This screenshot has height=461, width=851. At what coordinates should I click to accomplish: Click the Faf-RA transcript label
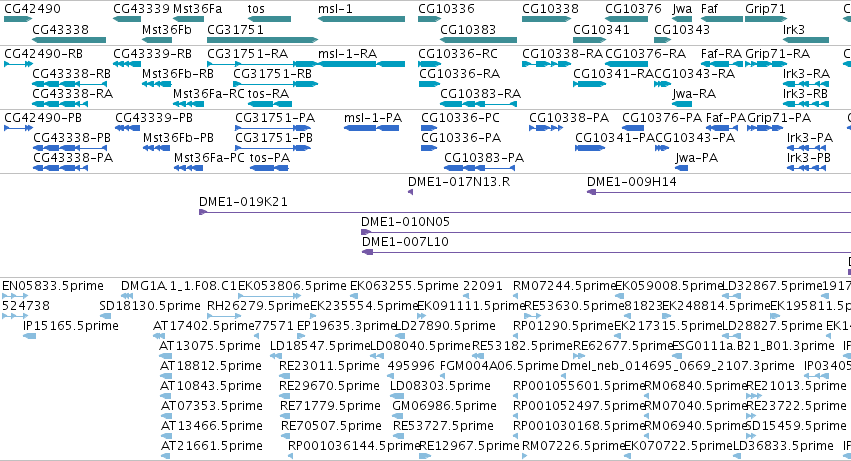tap(721, 54)
